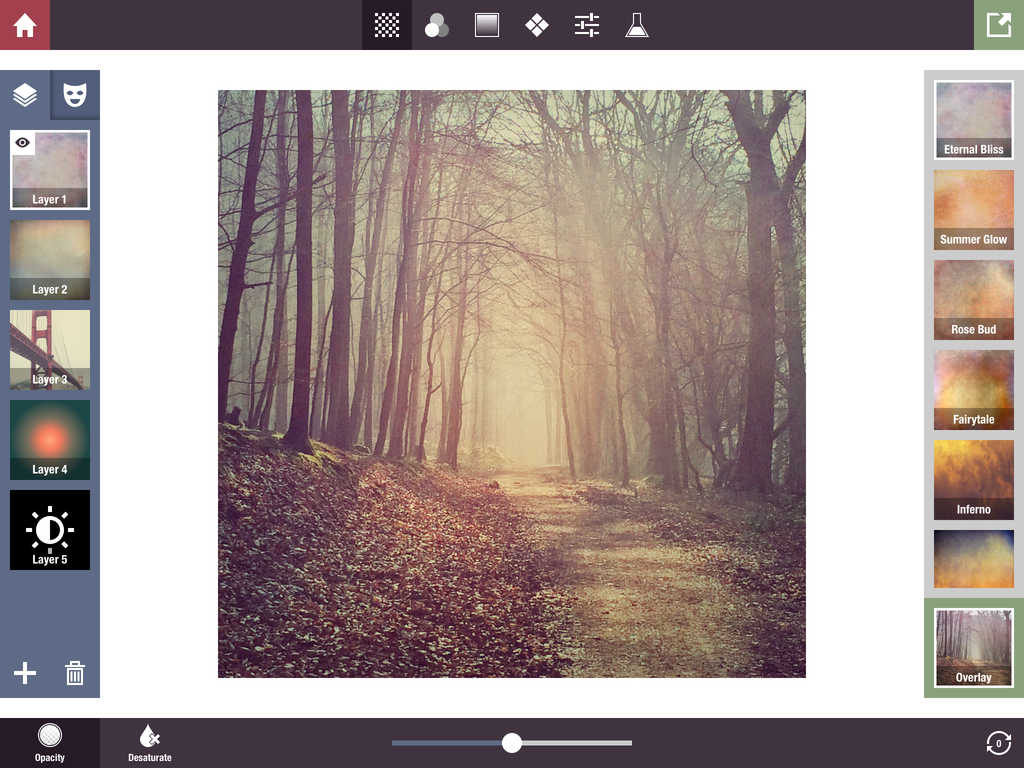Toggle Layer 1 visibility eye
Viewport: 1024px width, 768px height.
(22, 142)
